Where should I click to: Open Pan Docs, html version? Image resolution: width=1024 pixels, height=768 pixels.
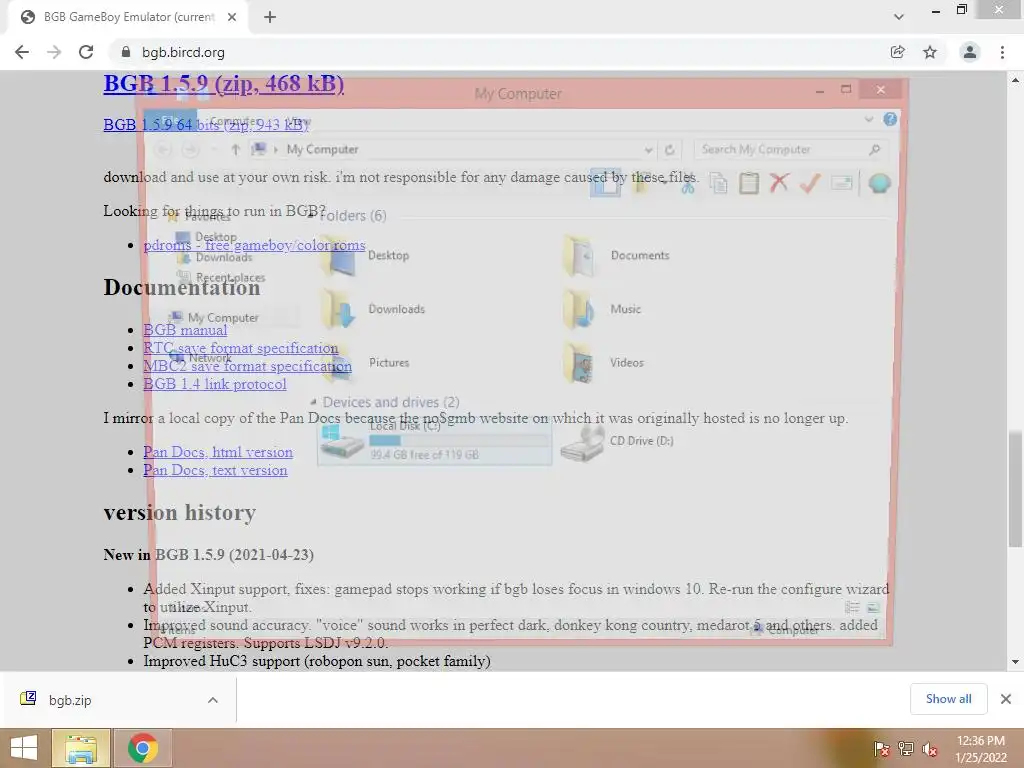217,452
